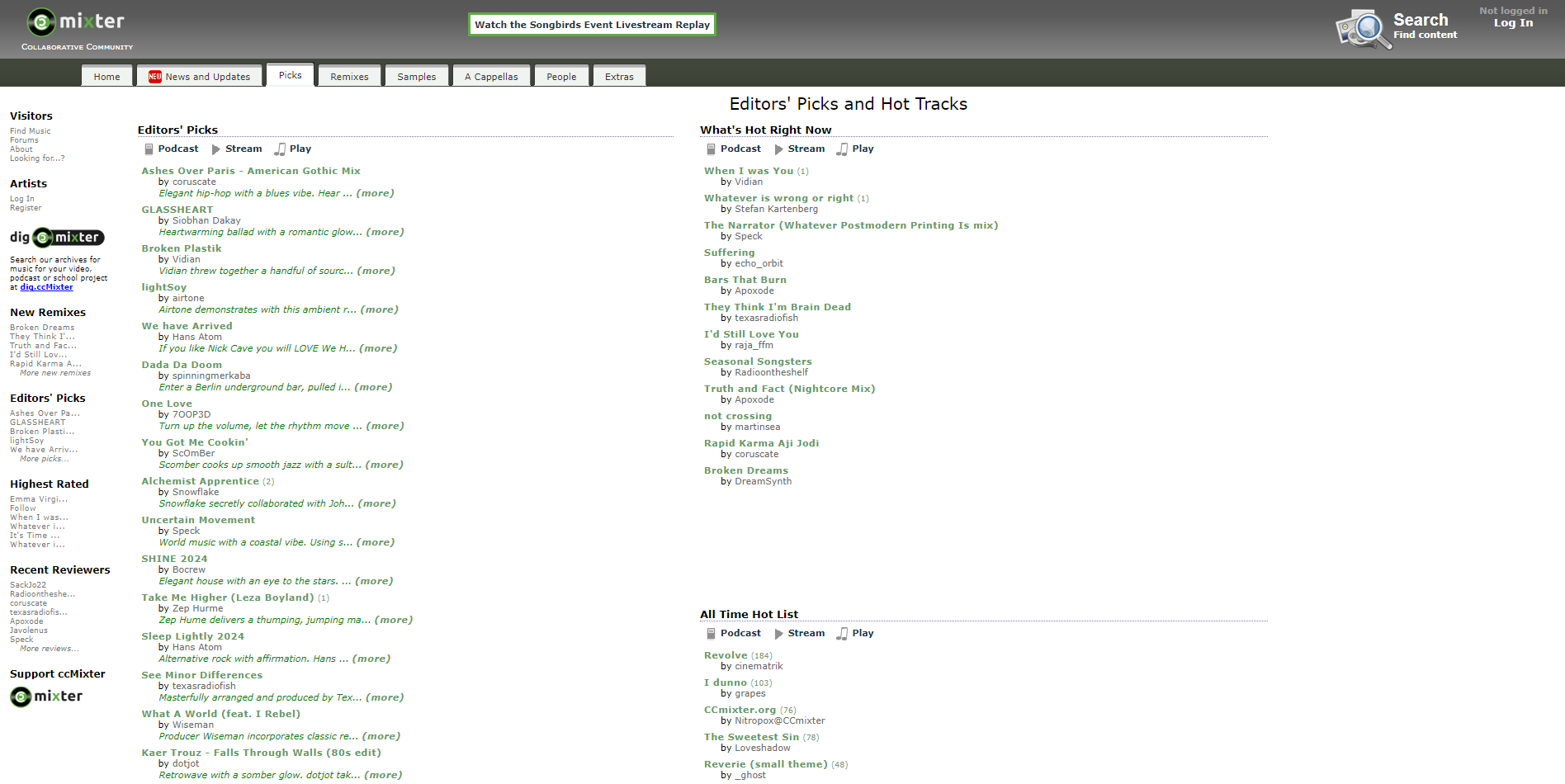Register as an artist
The height and width of the screenshot is (784, 1565).
point(26,208)
